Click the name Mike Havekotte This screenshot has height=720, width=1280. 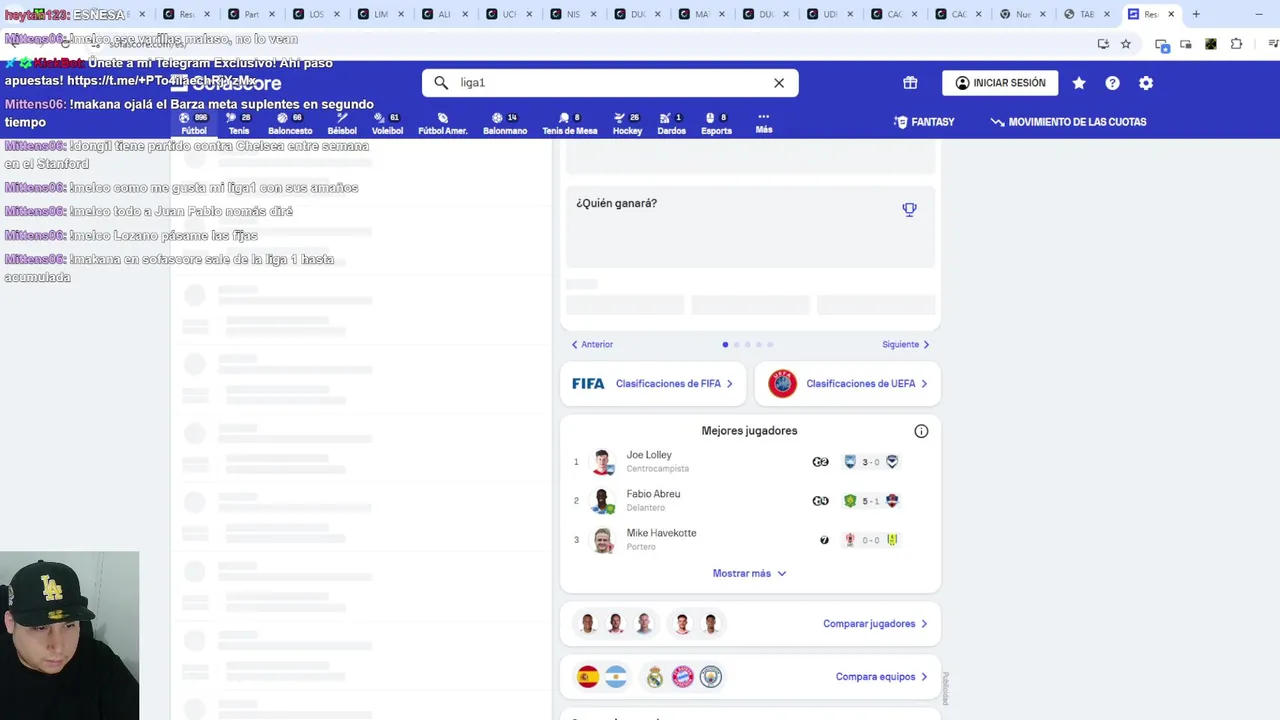point(661,533)
